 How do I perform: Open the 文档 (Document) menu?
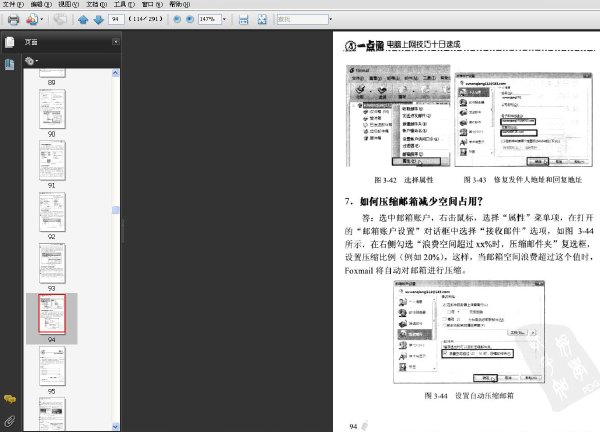pos(96,4)
